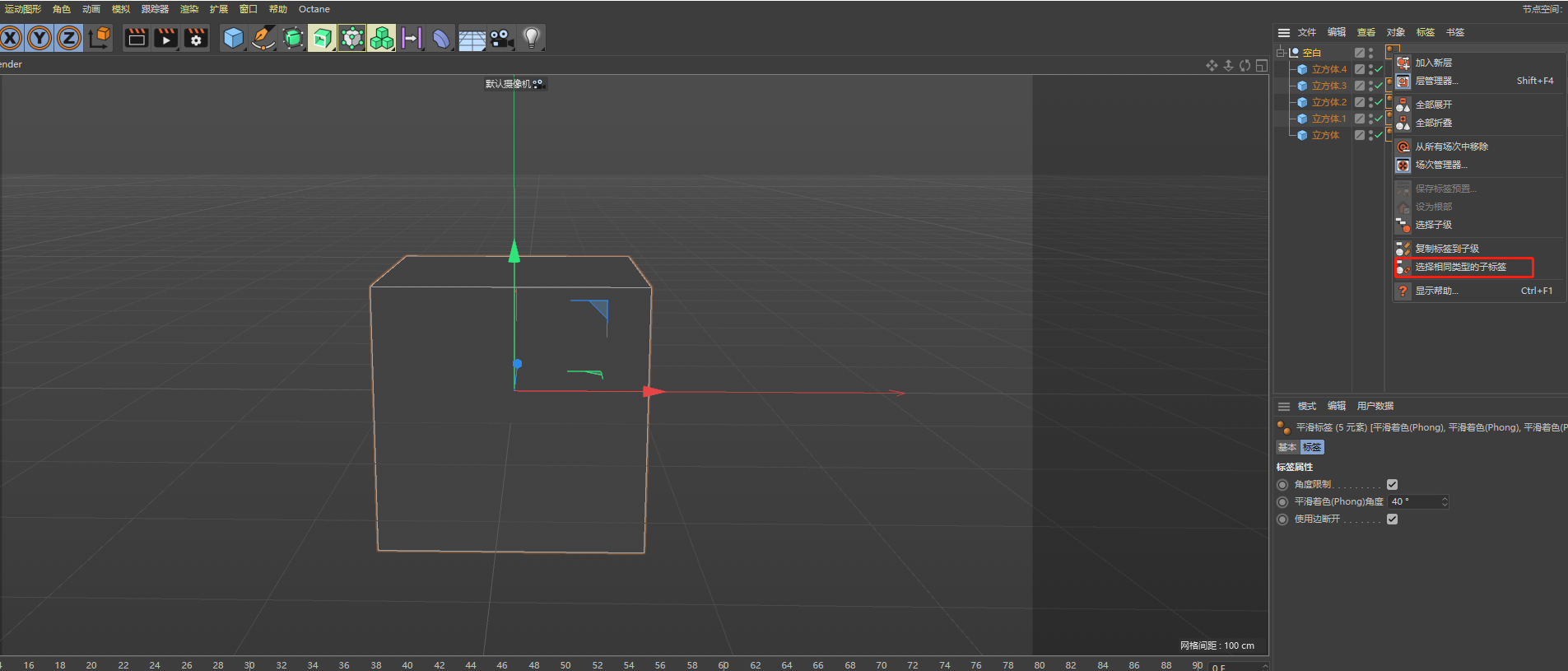This screenshot has height=671, width=1568.
Task: Click the blue cube primitive icon
Action: click(234, 38)
